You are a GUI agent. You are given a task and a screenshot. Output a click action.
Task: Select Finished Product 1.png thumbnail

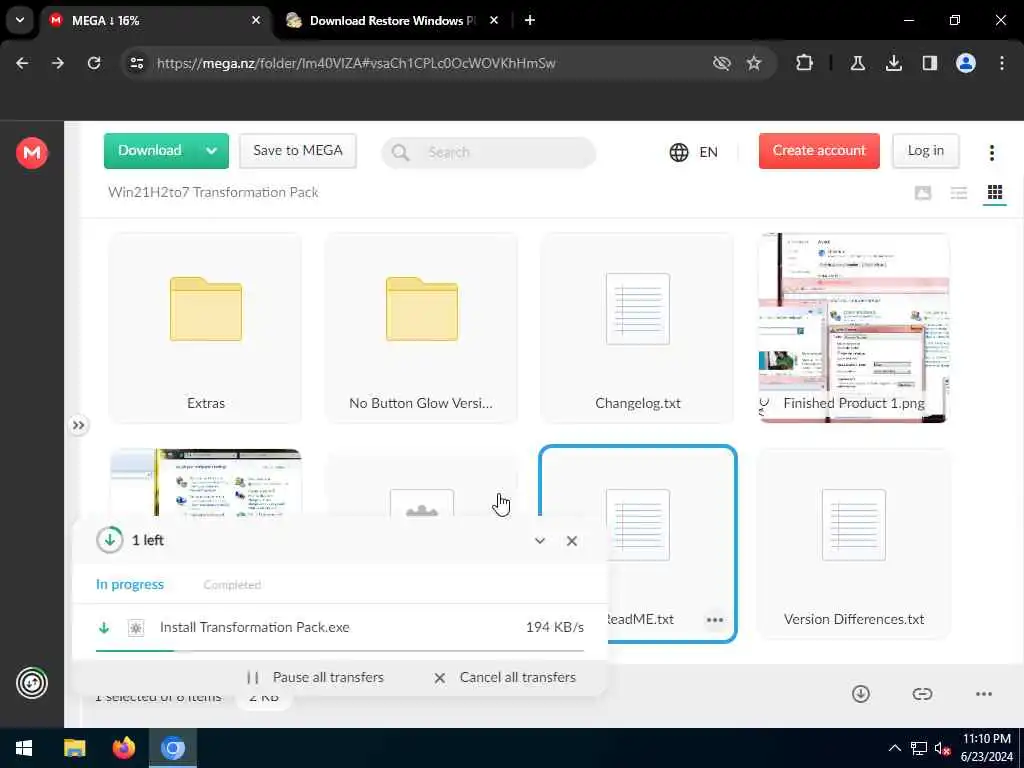pos(854,328)
